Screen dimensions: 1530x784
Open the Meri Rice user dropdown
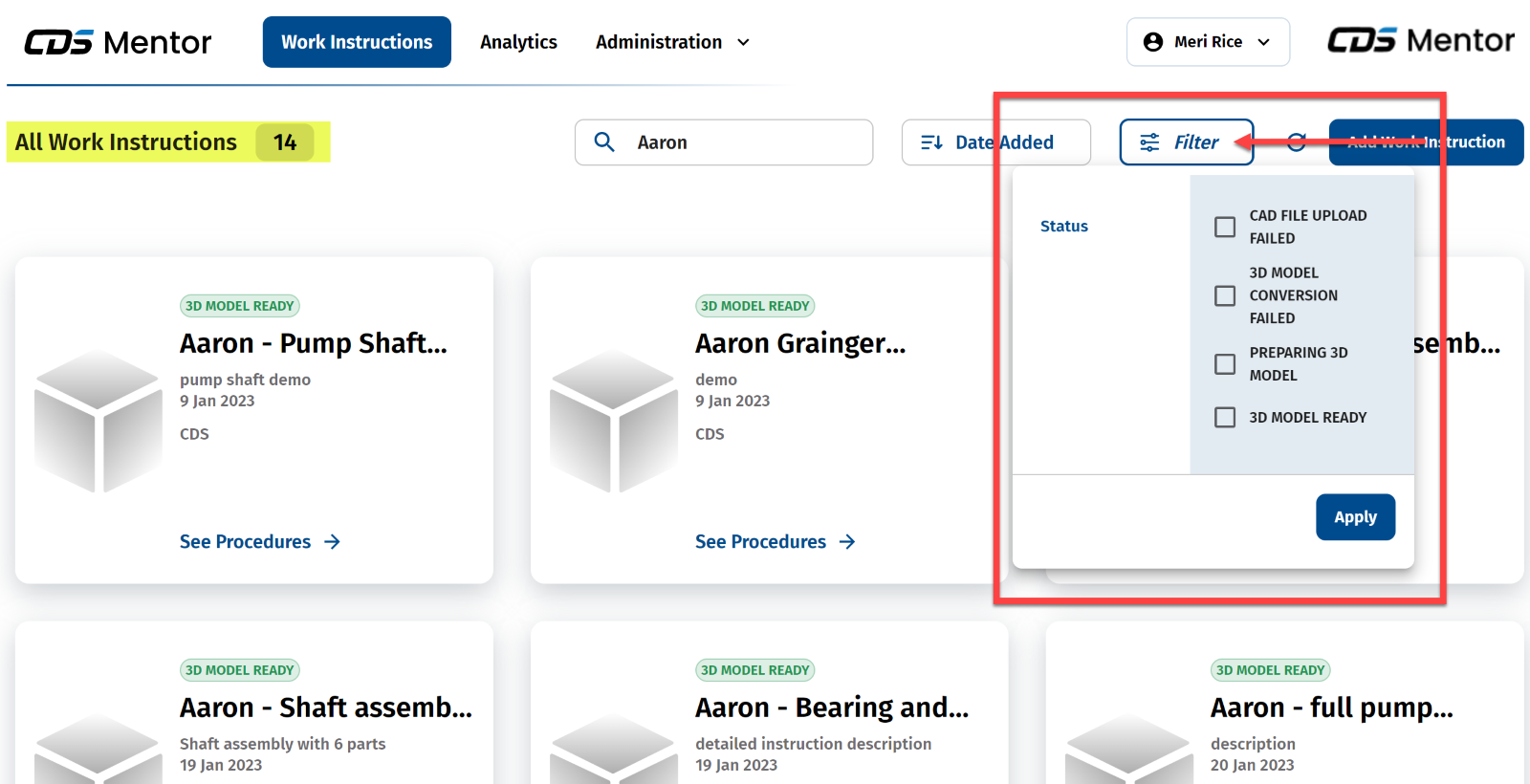pos(1208,42)
